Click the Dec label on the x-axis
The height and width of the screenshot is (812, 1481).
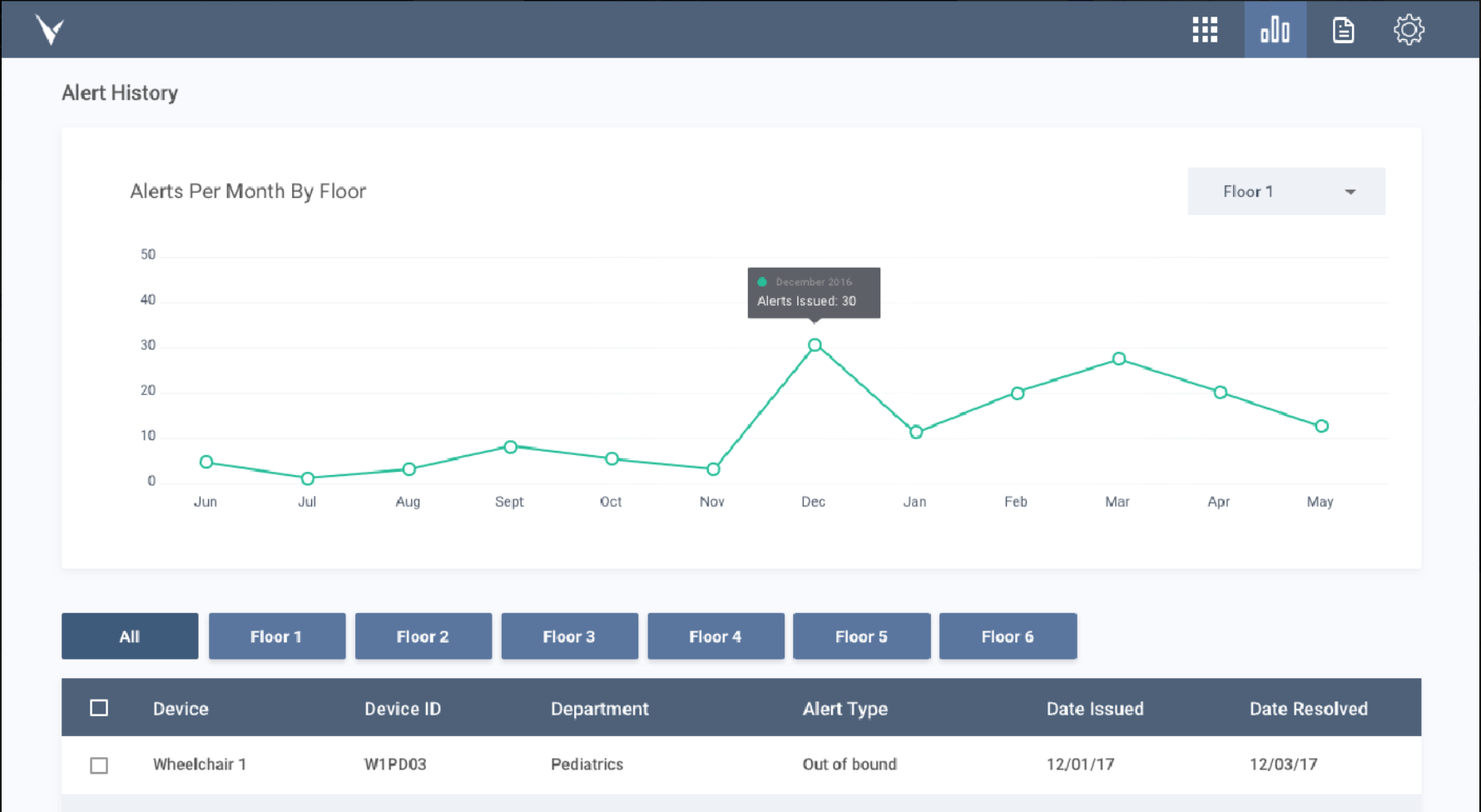tap(813, 502)
